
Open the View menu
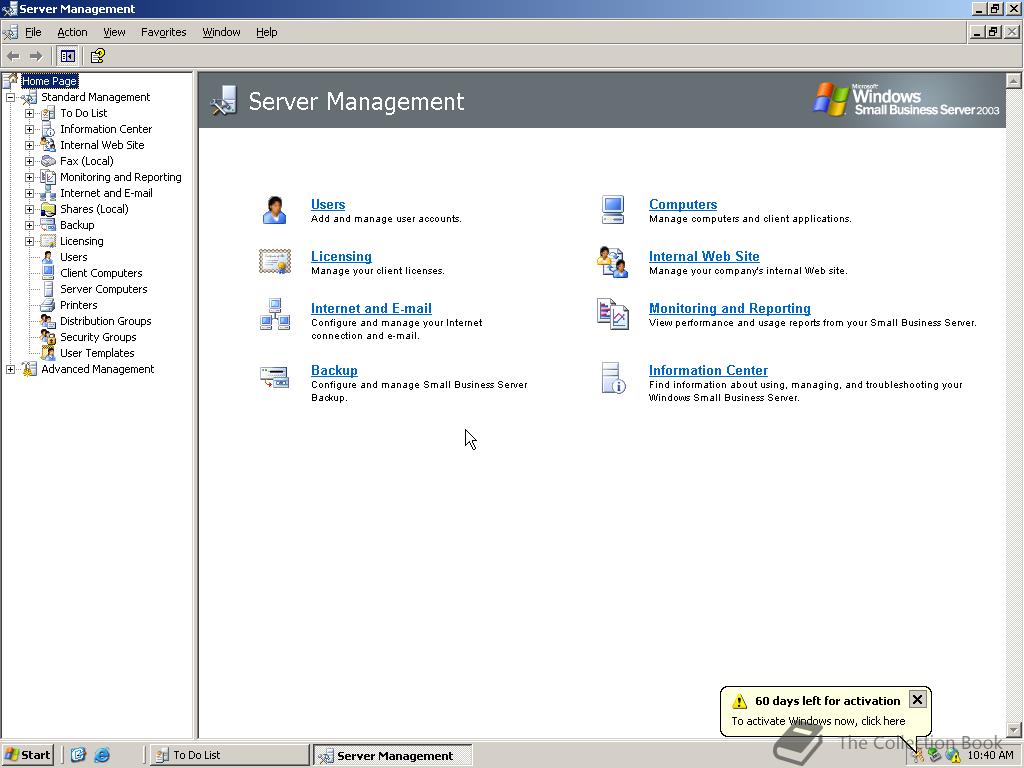point(114,32)
